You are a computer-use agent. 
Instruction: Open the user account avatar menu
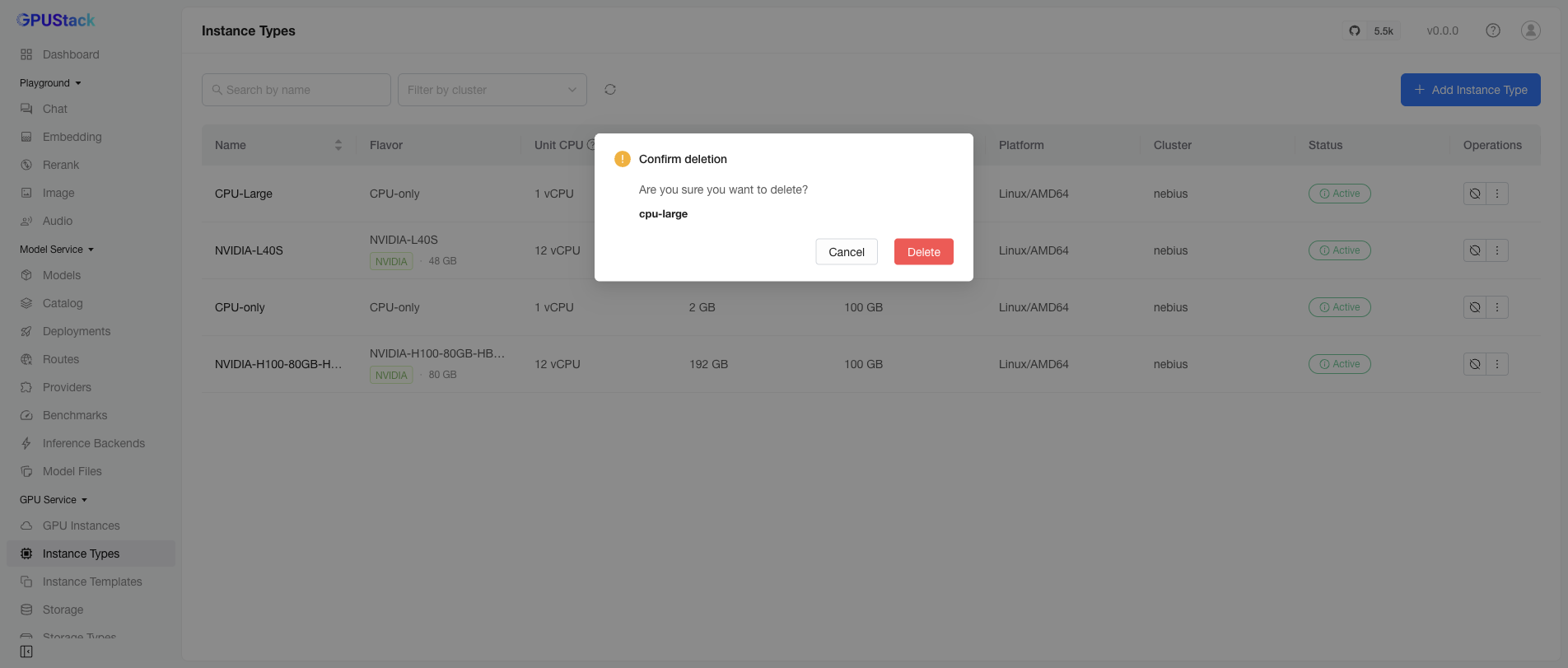[x=1531, y=30]
